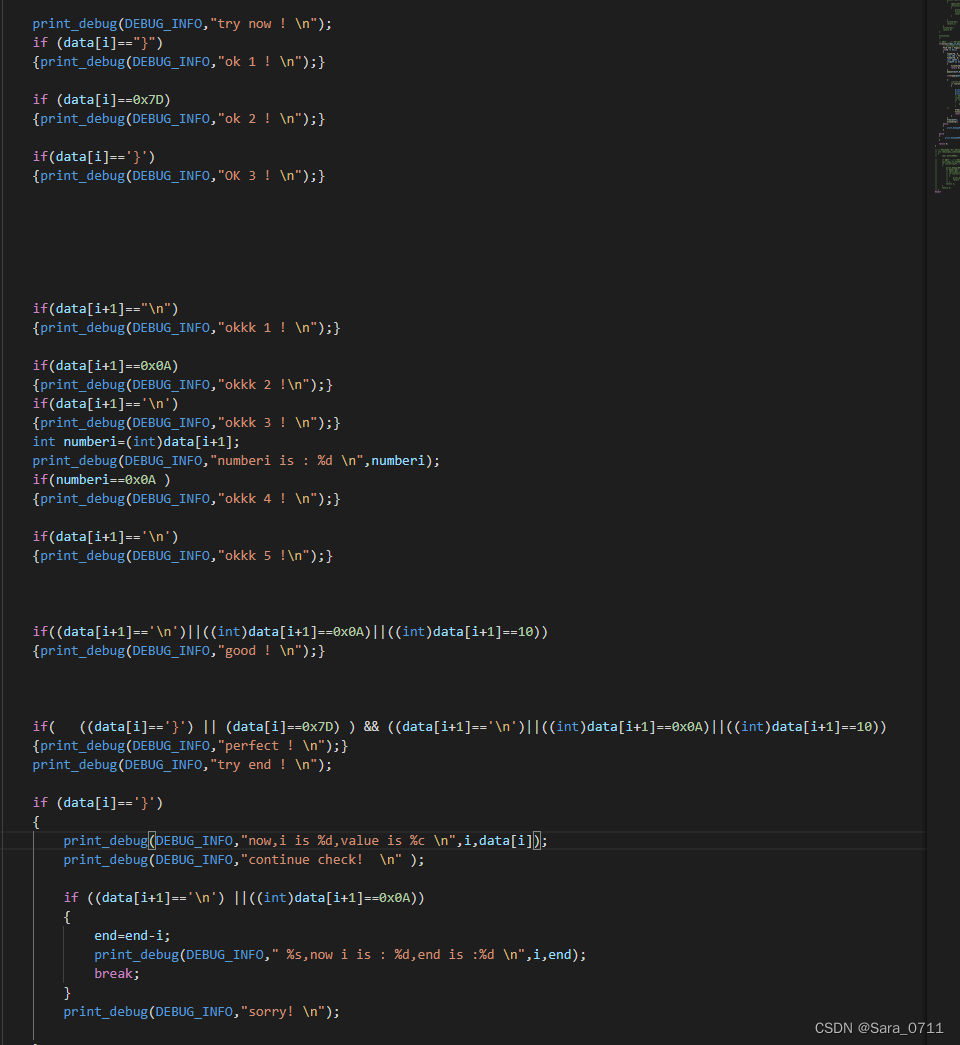Click the line 'if (data[i]==0x7D)'
Viewport: 960px width, 1045px height.
[x=102, y=100]
